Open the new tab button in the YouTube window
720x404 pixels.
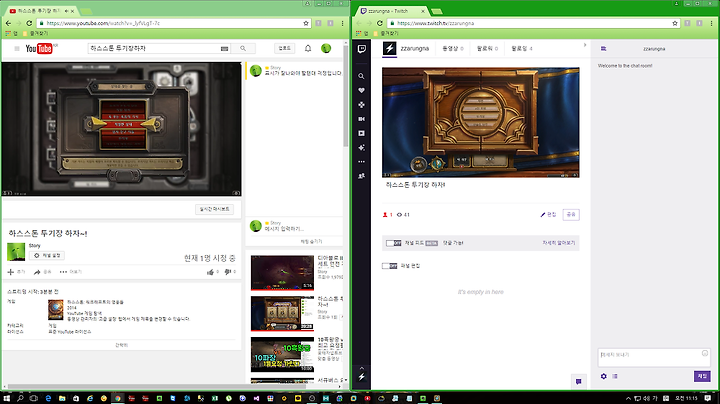86,11
